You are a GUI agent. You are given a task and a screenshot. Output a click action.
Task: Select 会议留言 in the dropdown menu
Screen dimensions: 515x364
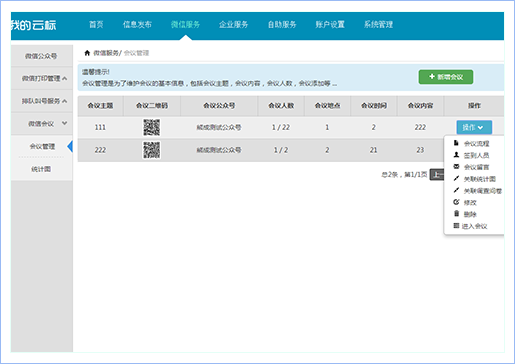click(476, 167)
